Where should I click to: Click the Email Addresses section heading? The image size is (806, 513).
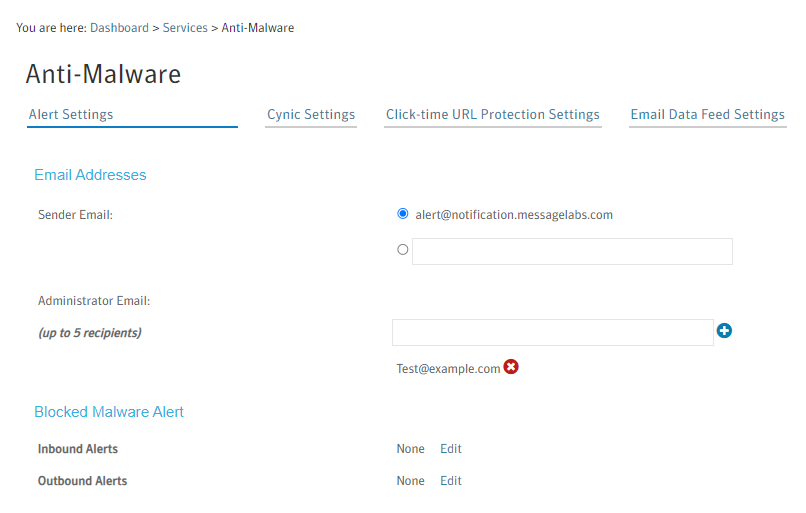pos(90,175)
